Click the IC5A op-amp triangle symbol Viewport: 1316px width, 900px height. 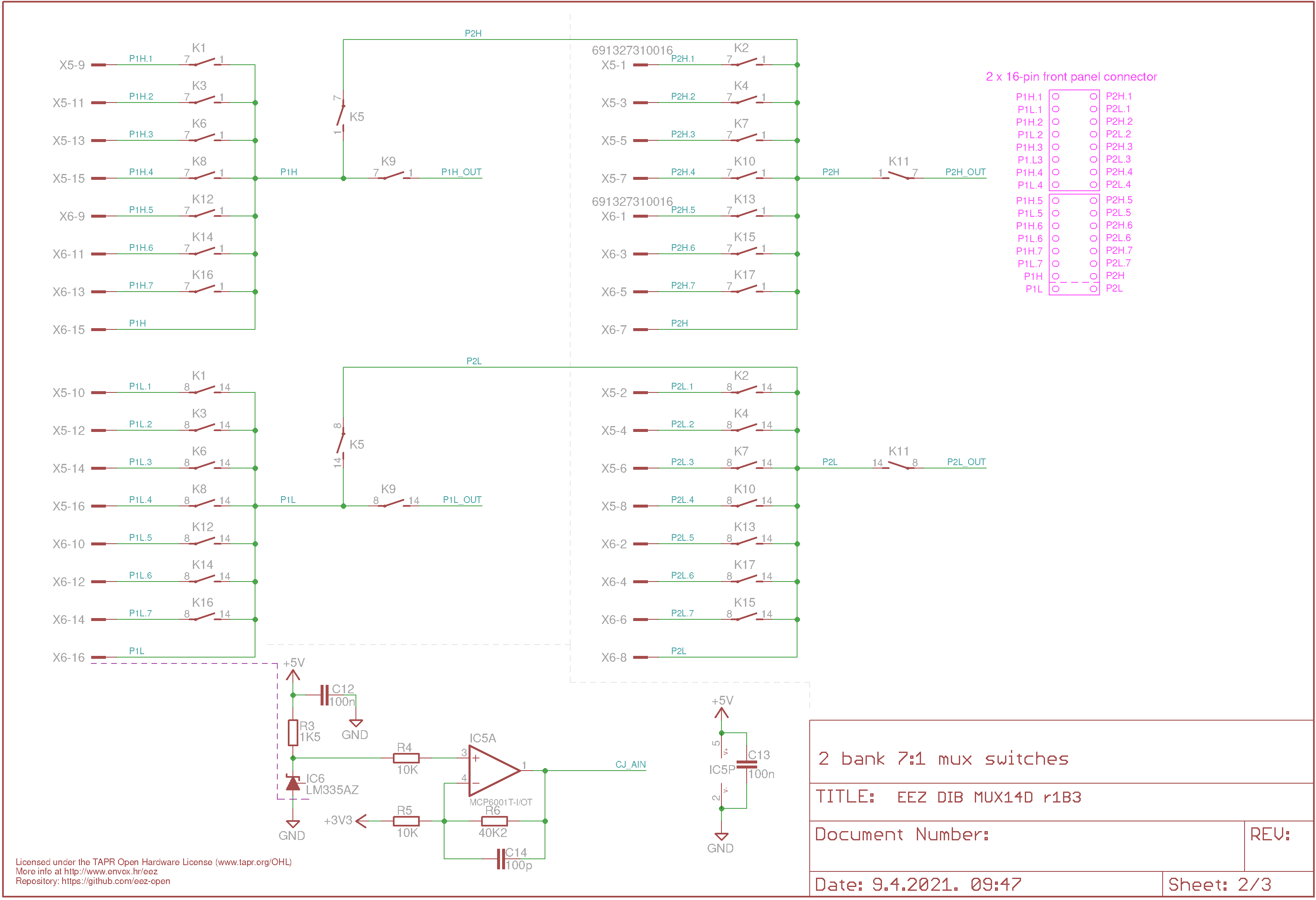[x=495, y=771]
